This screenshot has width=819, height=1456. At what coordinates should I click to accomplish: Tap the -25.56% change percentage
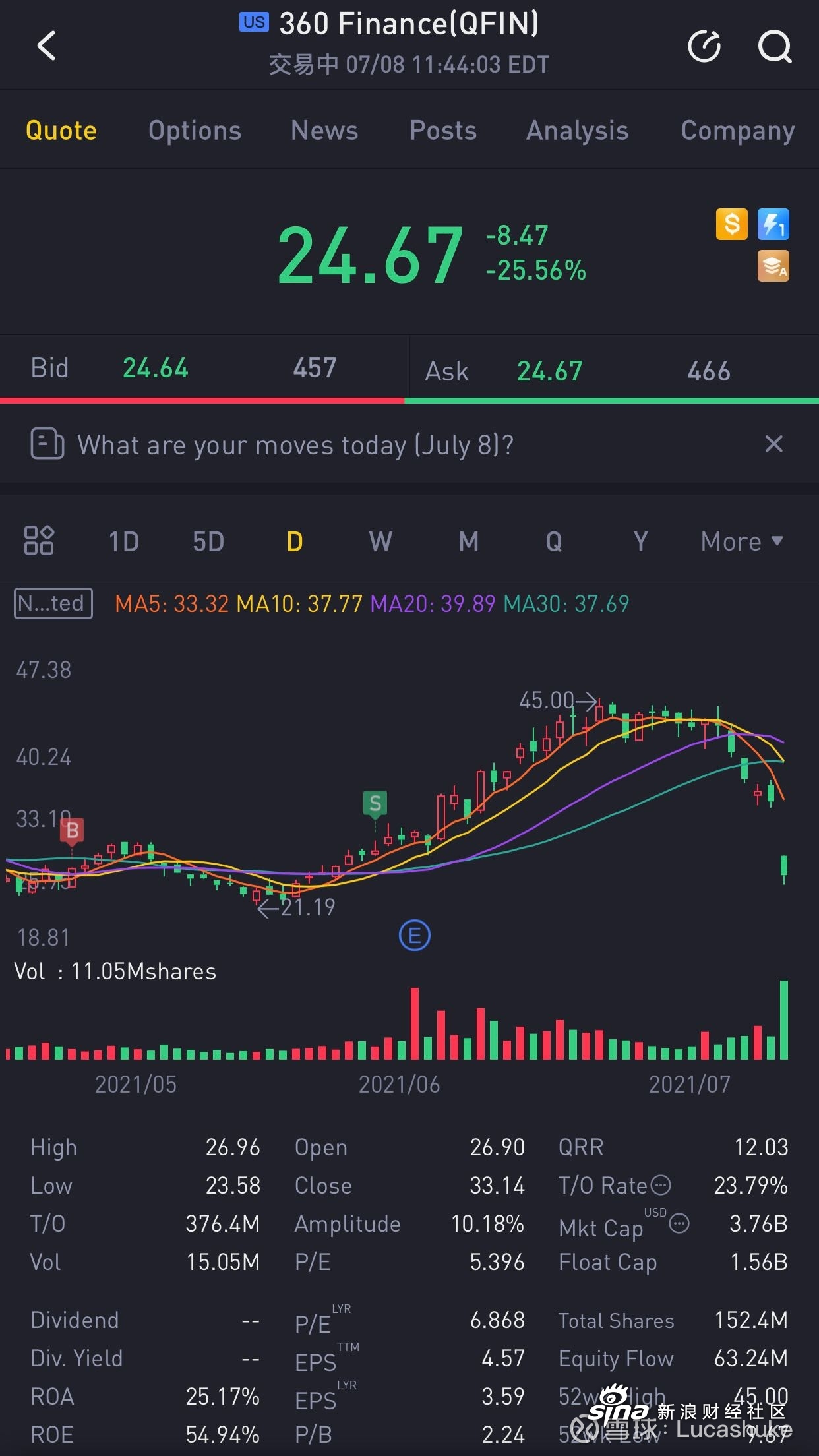click(x=536, y=270)
